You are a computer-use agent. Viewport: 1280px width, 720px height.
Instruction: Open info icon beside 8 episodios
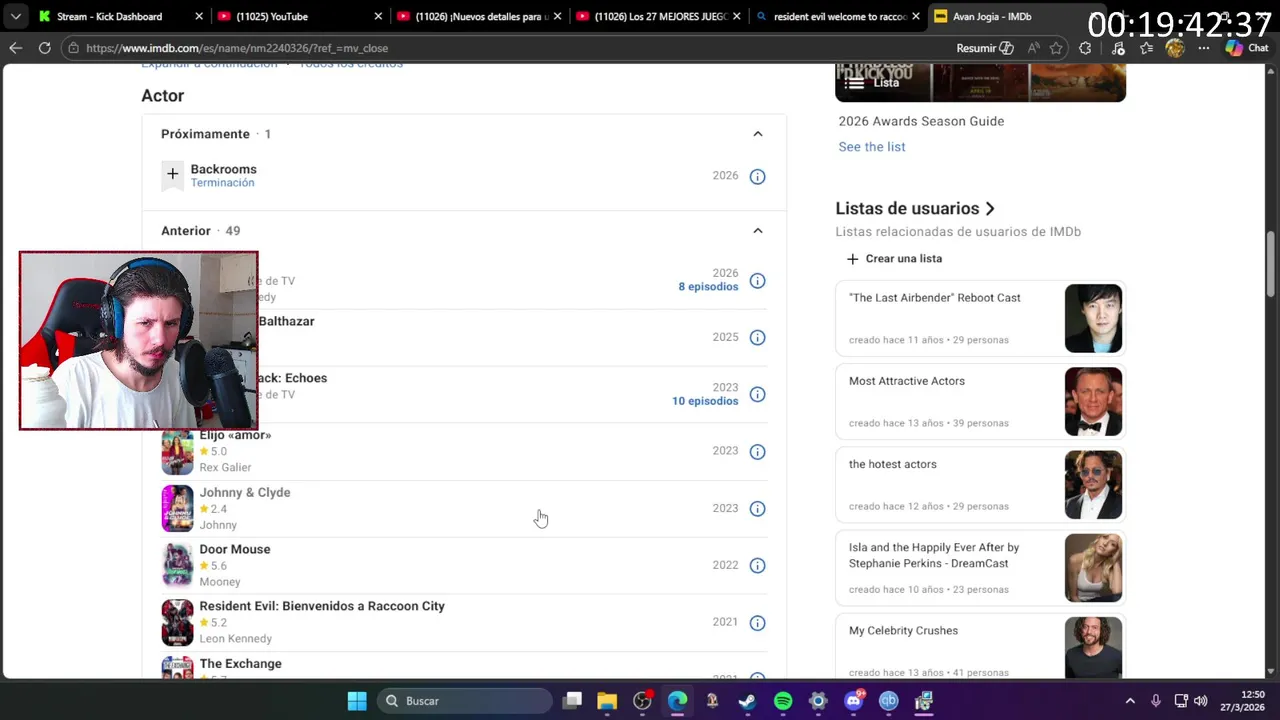(757, 281)
